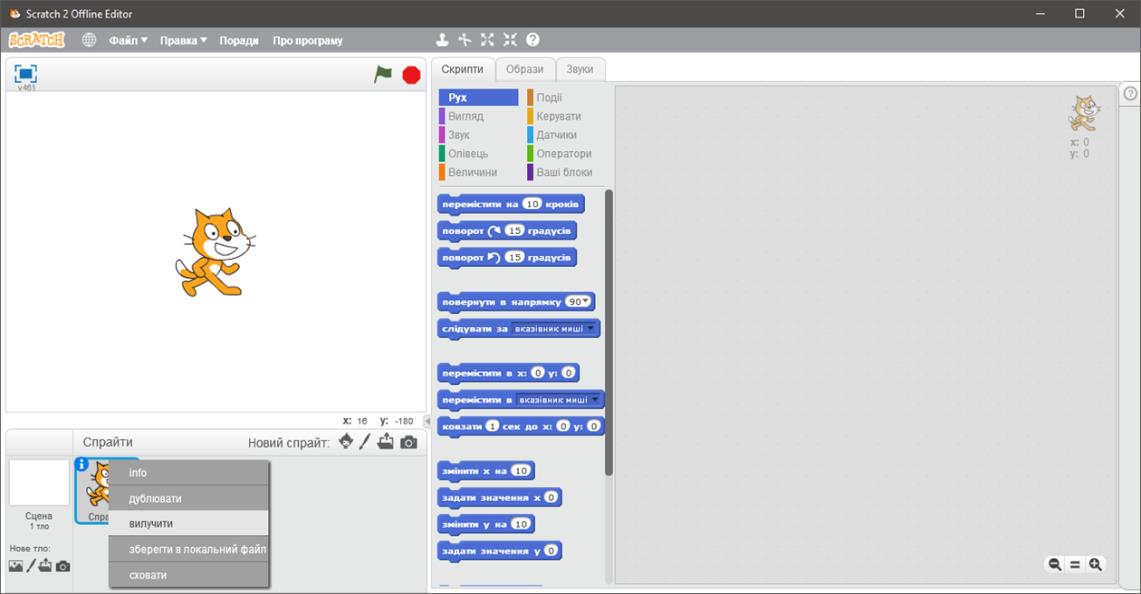The height and width of the screenshot is (594, 1141).
Task: Select the Duplicate stamp tool
Action: point(442,40)
